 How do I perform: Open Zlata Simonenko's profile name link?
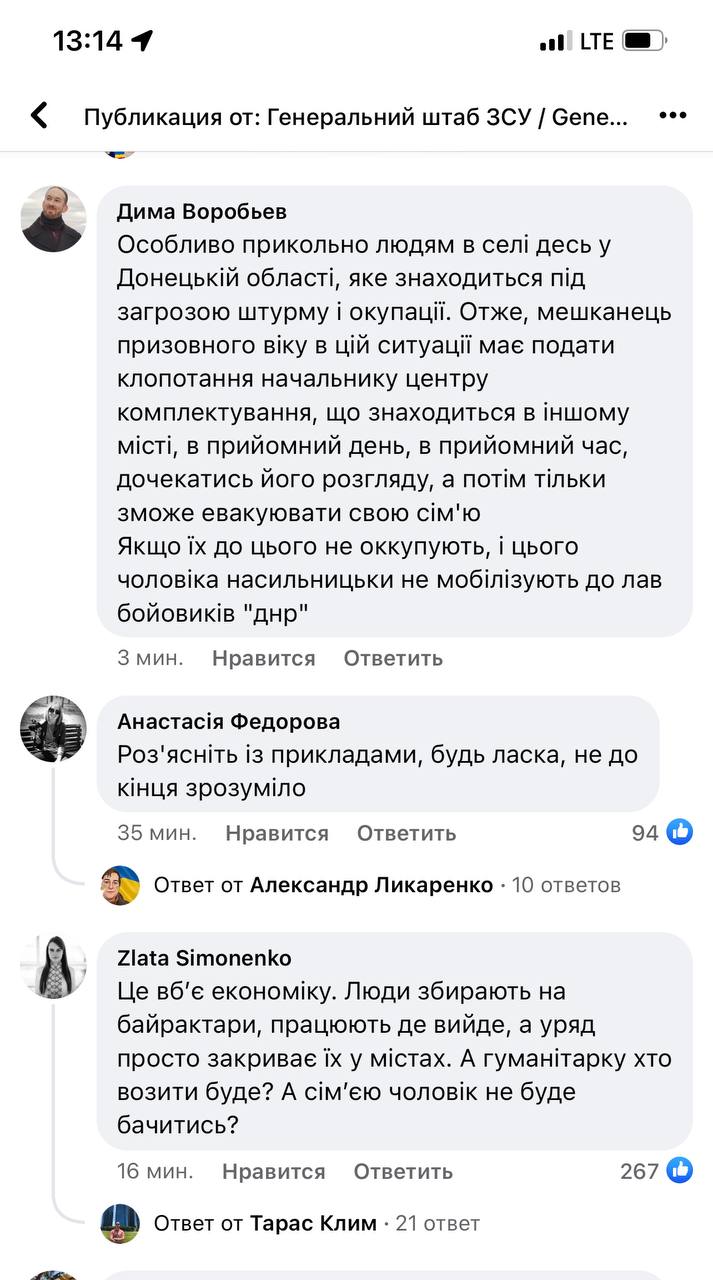[204, 958]
